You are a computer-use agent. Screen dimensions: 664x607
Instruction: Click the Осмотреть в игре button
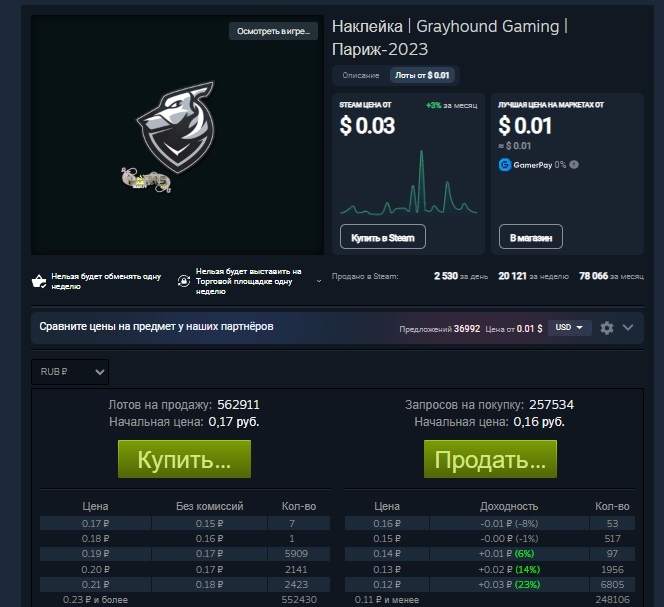pos(273,31)
